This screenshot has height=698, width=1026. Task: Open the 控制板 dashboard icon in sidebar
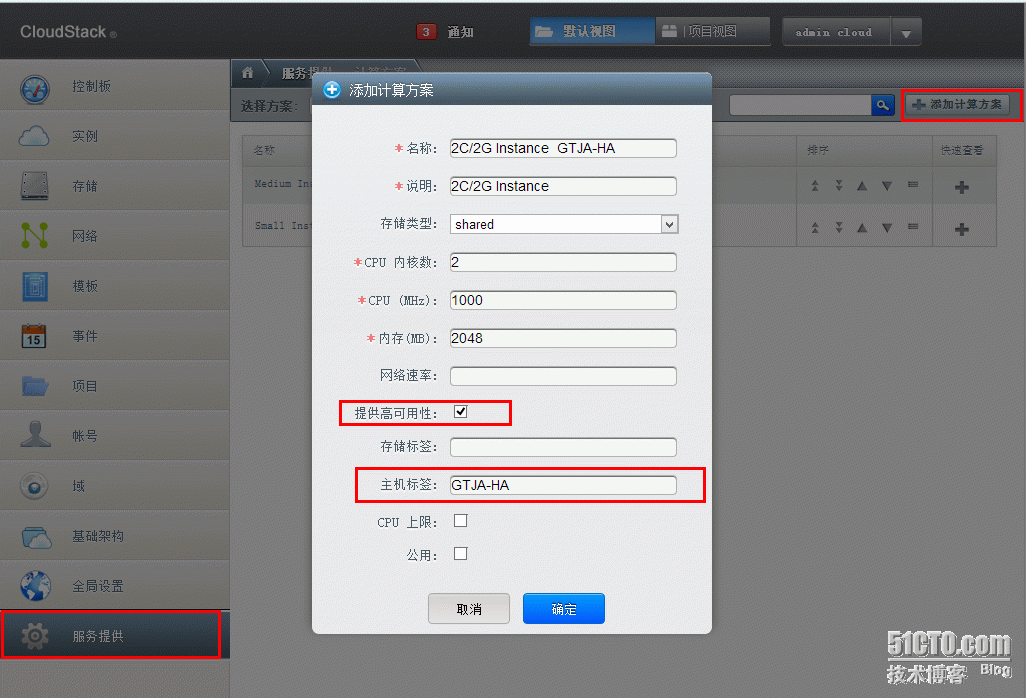click(x=35, y=90)
